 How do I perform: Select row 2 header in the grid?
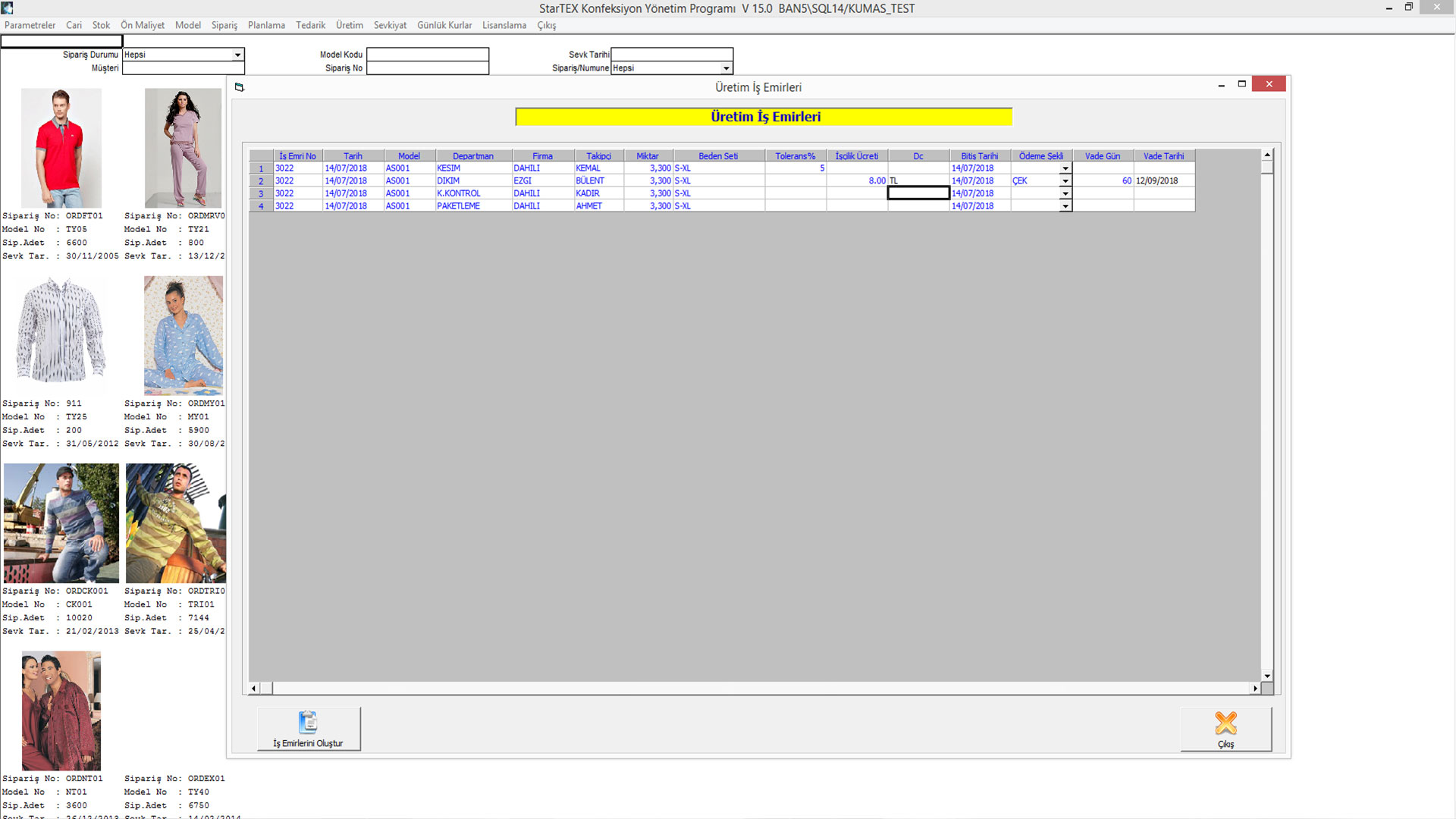(x=261, y=181)
